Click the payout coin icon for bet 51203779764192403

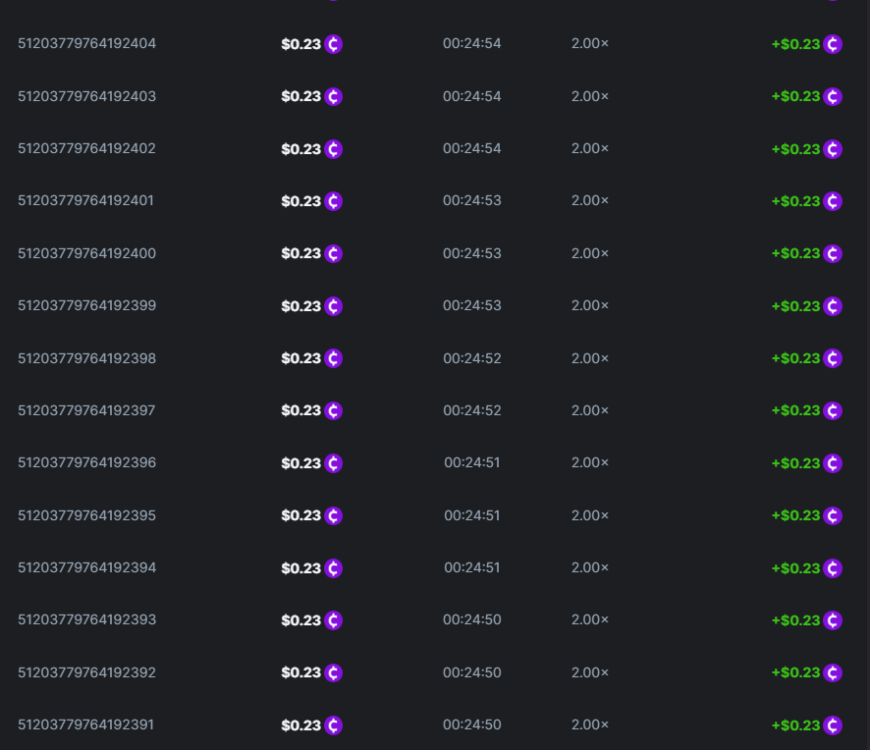[x=832, y=97]
